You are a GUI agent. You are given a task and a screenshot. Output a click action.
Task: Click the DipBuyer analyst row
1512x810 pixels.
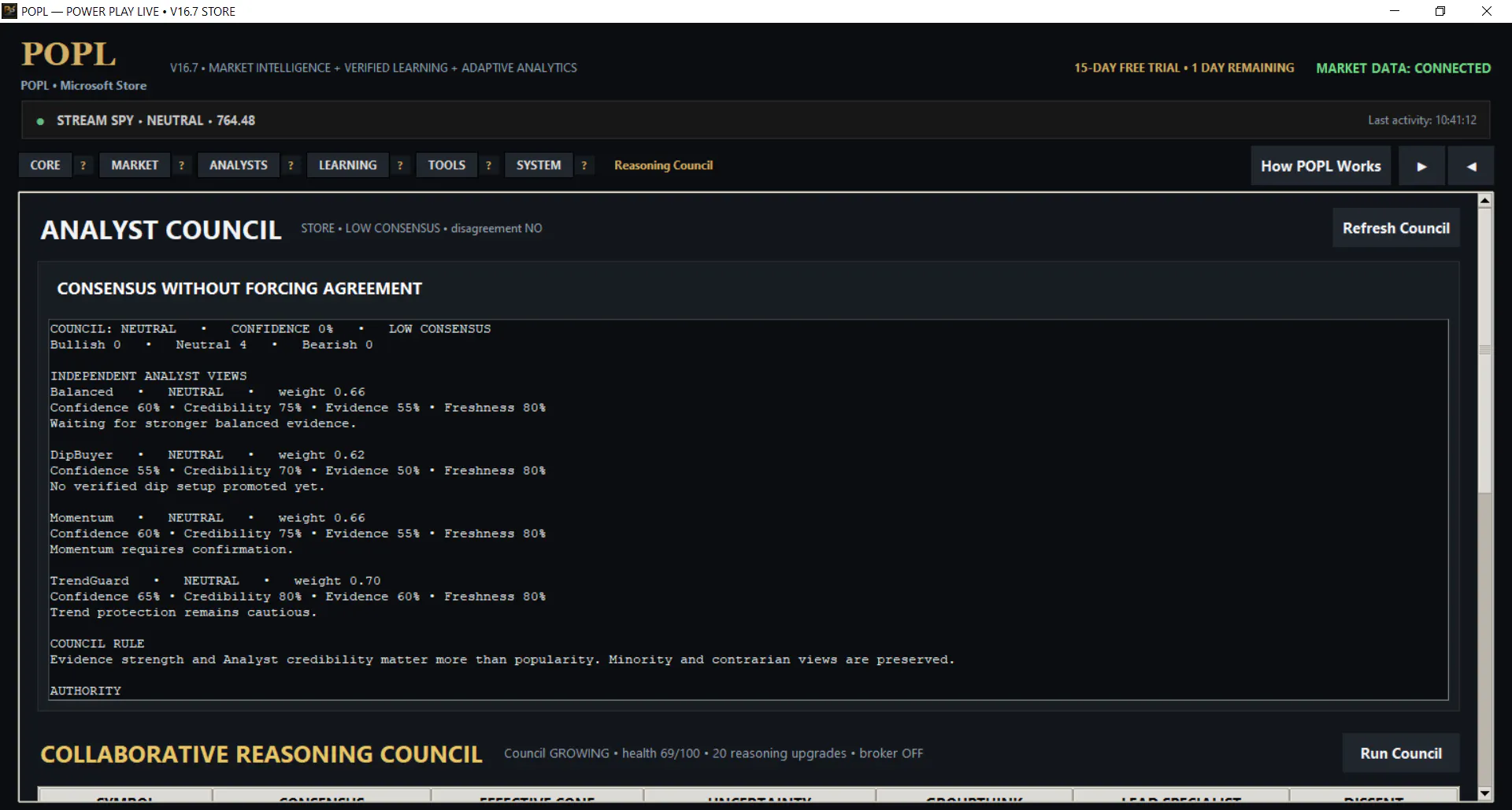(x=298, y=471)
